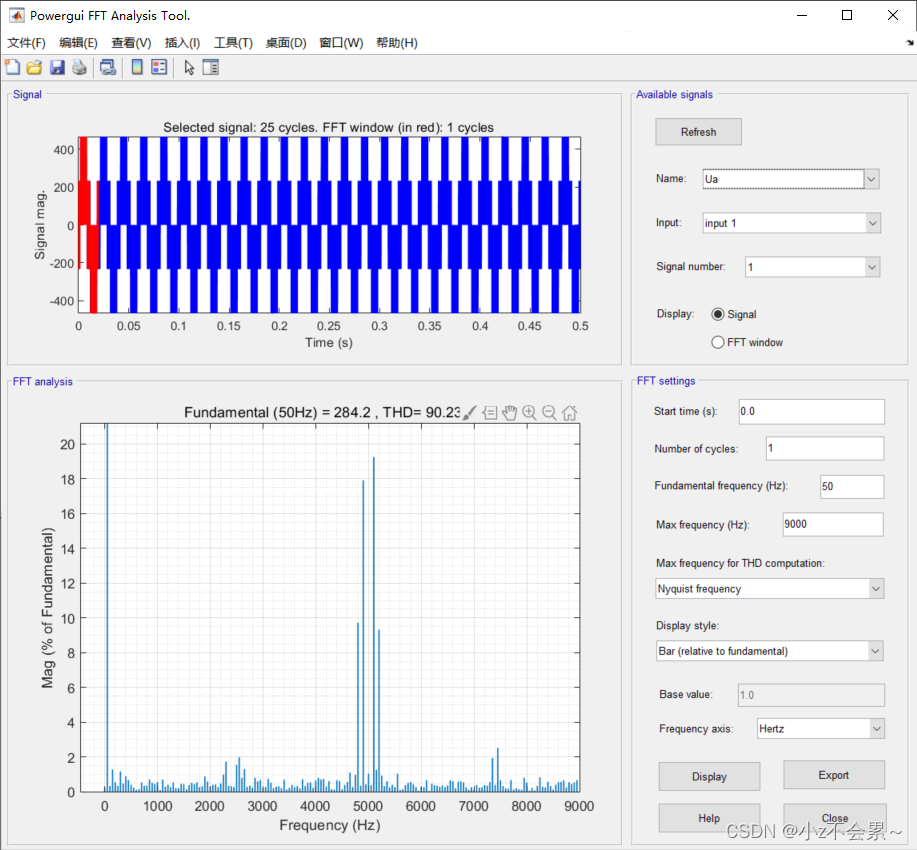The height and width of the screenshot is (850, 917).
Task: Open the Input dropdown showing input 1
Action: point(873,223)
